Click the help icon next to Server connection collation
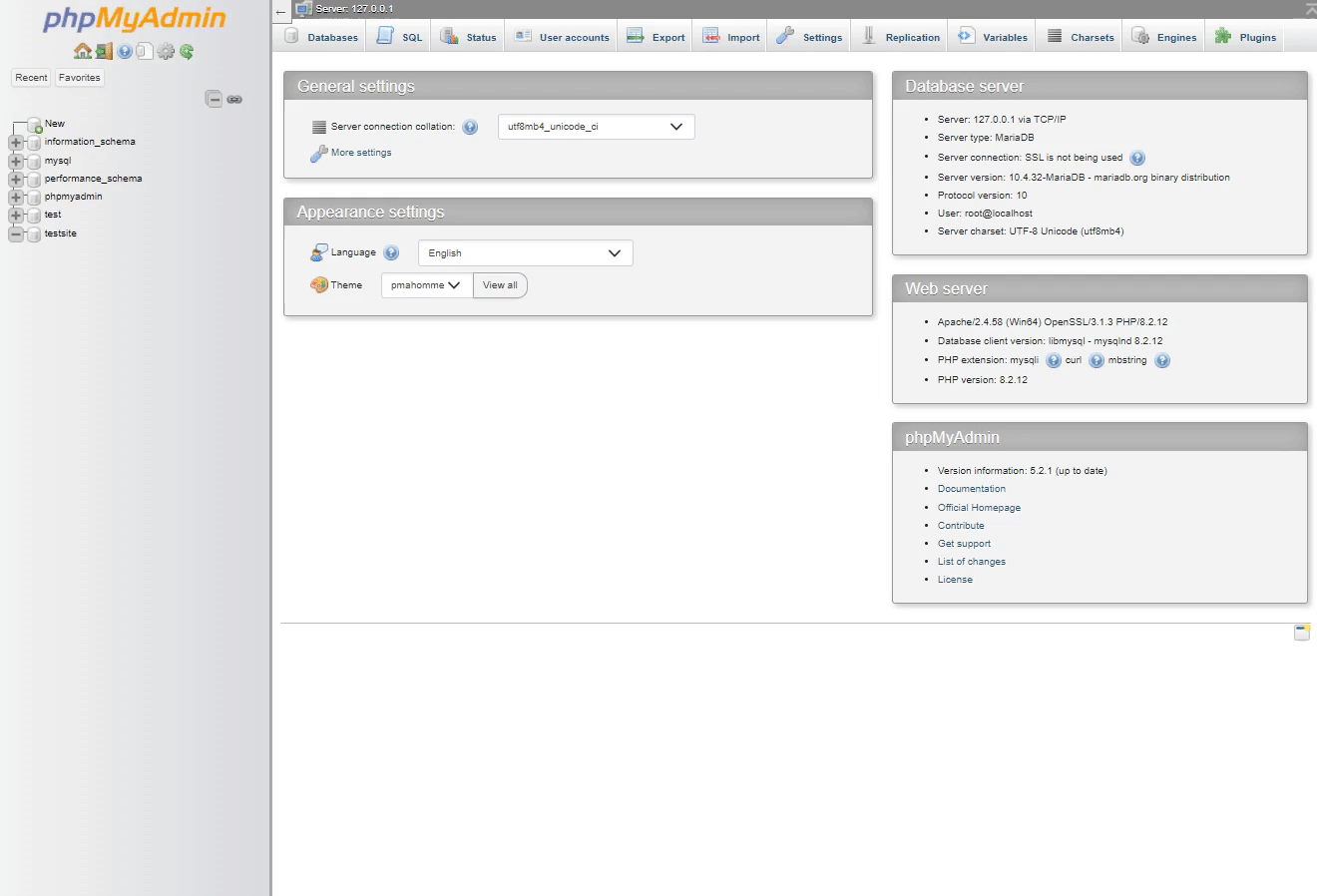The image size is (1317, 896). [x=470, y=127]
